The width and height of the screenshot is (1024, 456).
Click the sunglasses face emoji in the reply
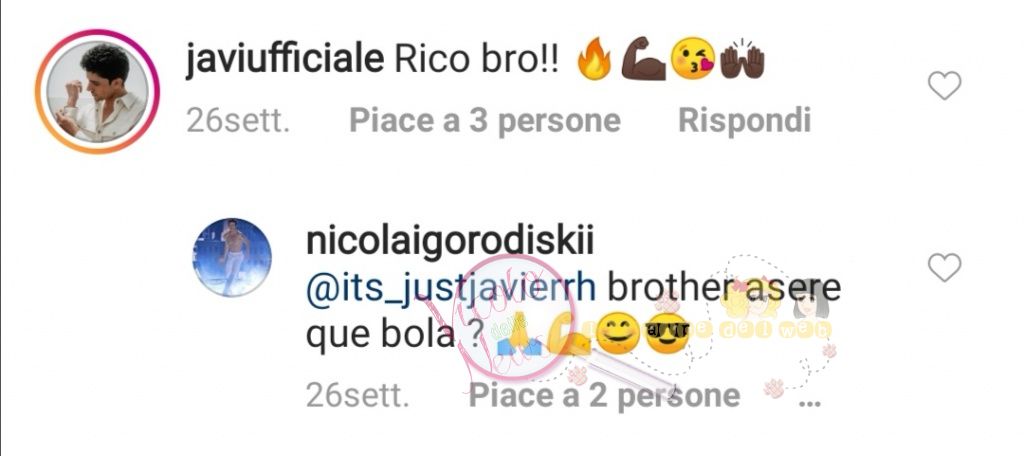point(667,334)
